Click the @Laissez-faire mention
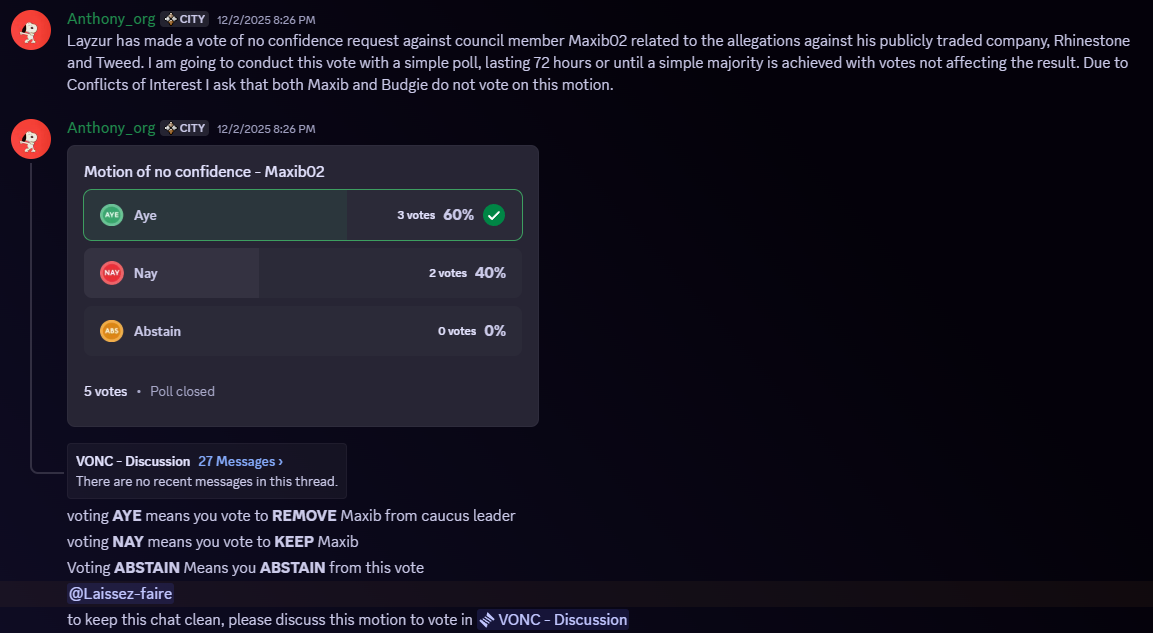 (120, 593)
